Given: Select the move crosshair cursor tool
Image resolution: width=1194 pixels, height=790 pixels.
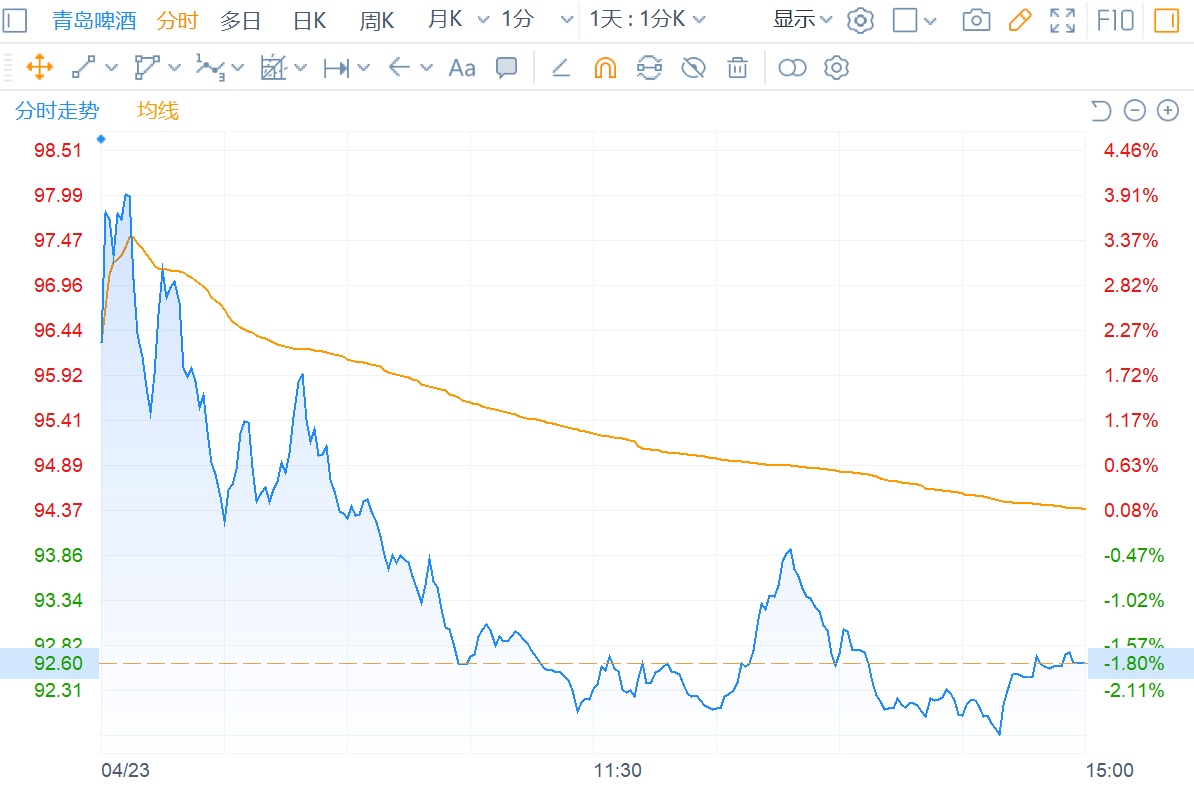Looking at the screenshot, I should pyautogui.click(x=40, y=67).
